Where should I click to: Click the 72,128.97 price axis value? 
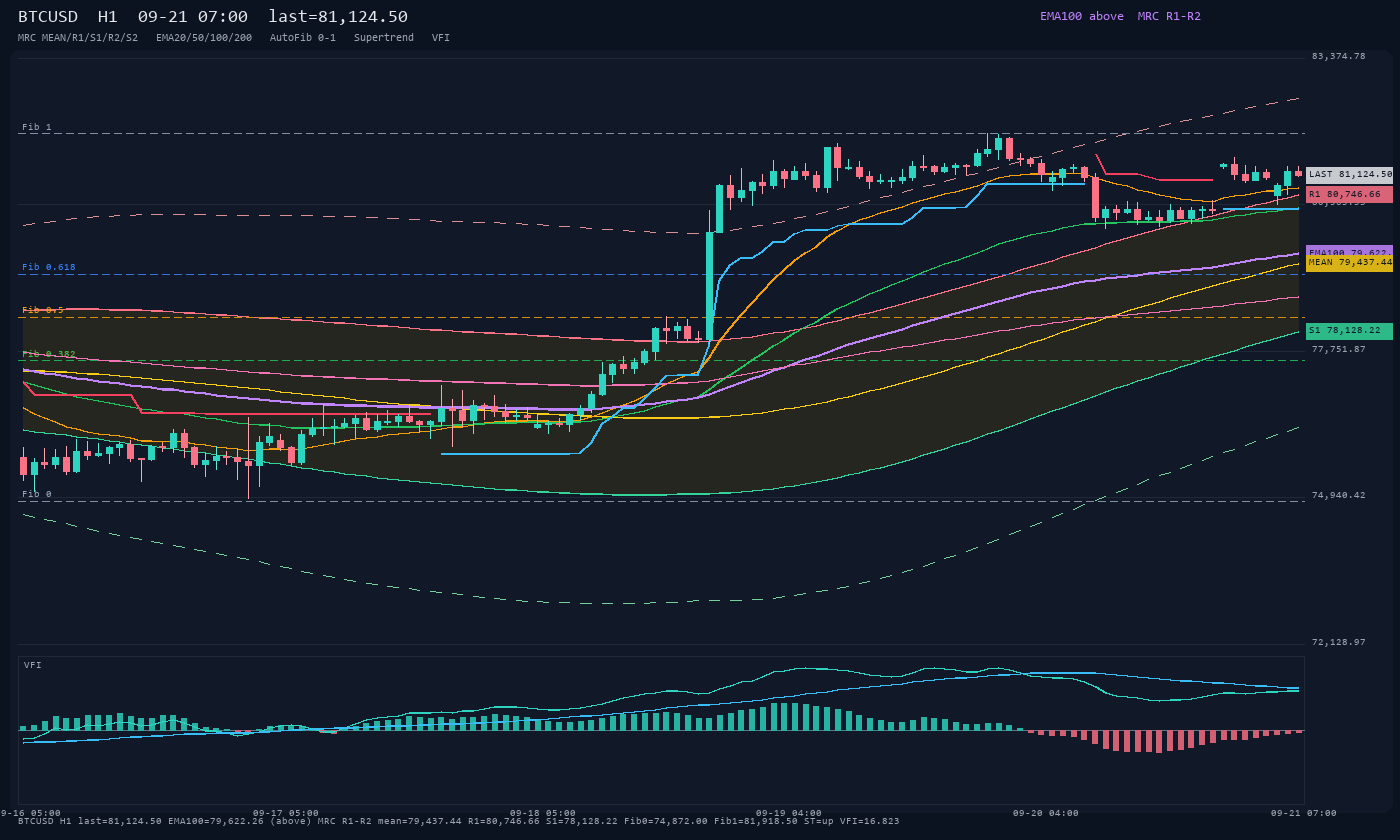[1338, 642]
